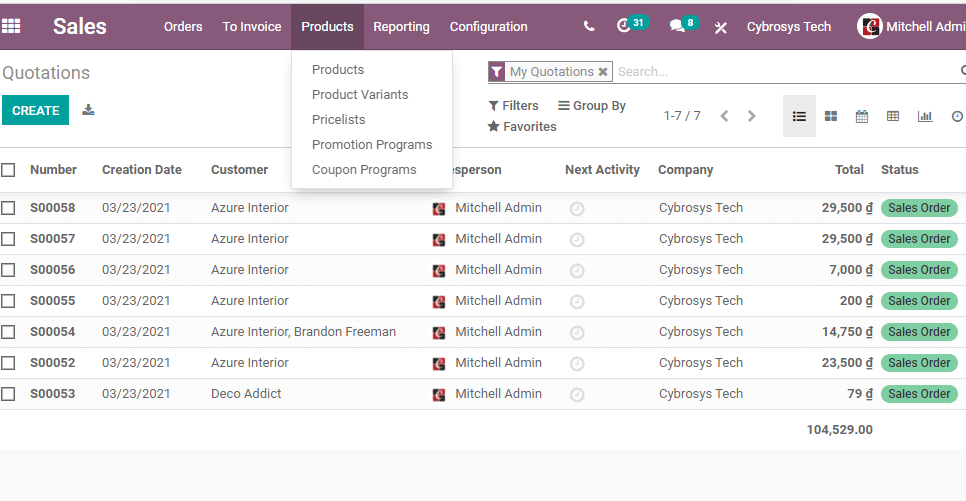This screenshot has width=966, height=501.
Task: Open the Orders menu dropdown
Action: (x=183, y=26)
